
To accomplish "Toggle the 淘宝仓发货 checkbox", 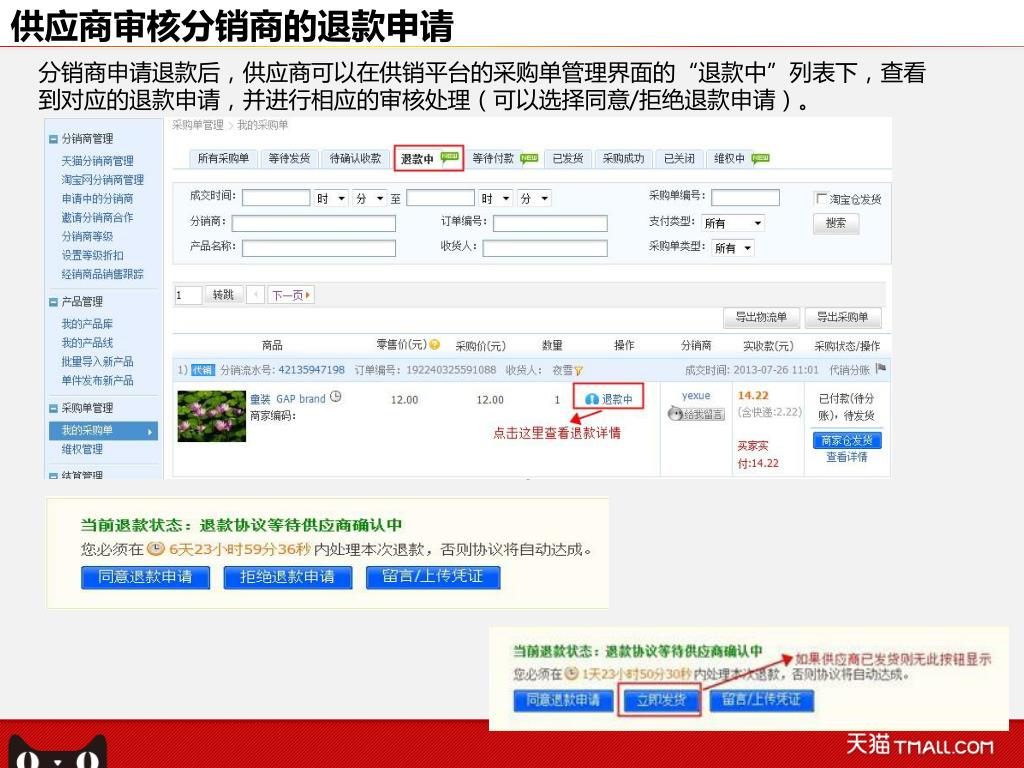I will (x=821, y=198).
